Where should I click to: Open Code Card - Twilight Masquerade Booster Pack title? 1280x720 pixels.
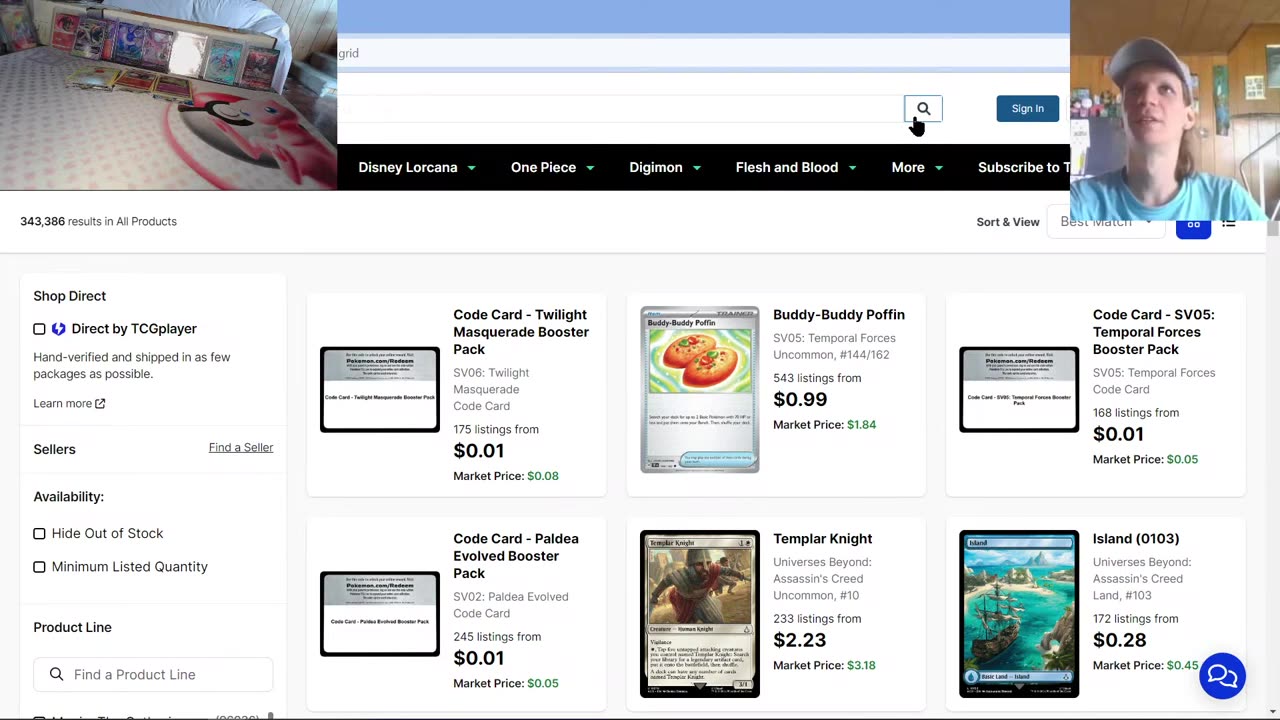coord(521,332)
